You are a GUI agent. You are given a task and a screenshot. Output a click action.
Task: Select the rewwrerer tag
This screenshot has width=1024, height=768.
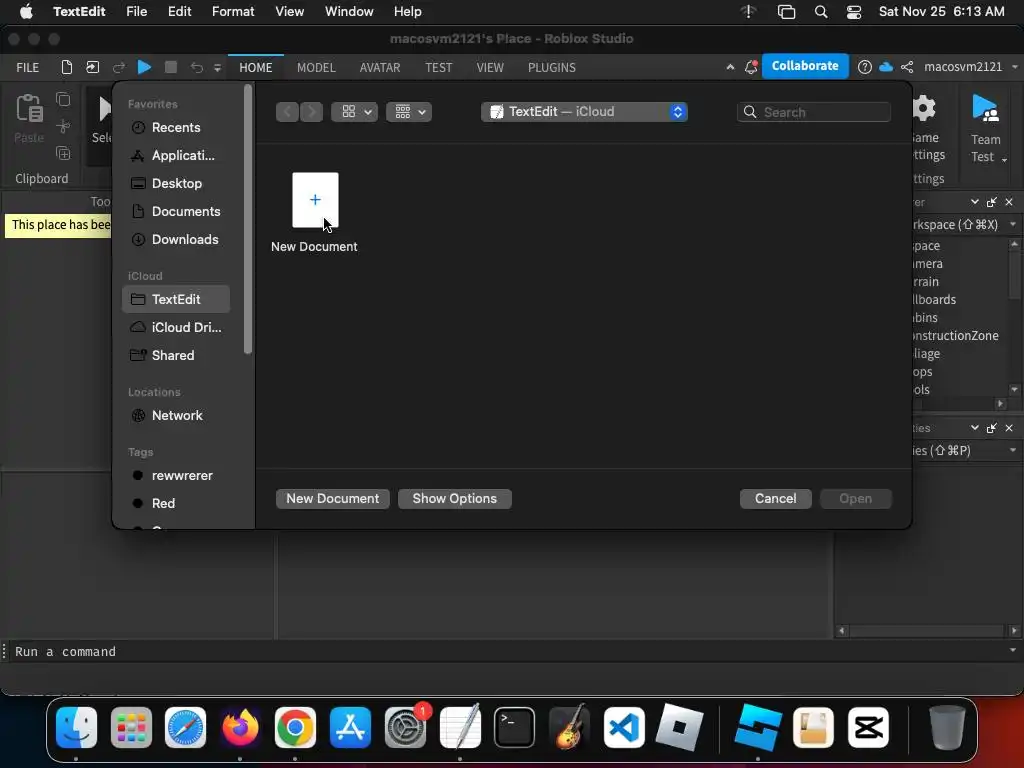pyautogui.click(x=176, y=475)
